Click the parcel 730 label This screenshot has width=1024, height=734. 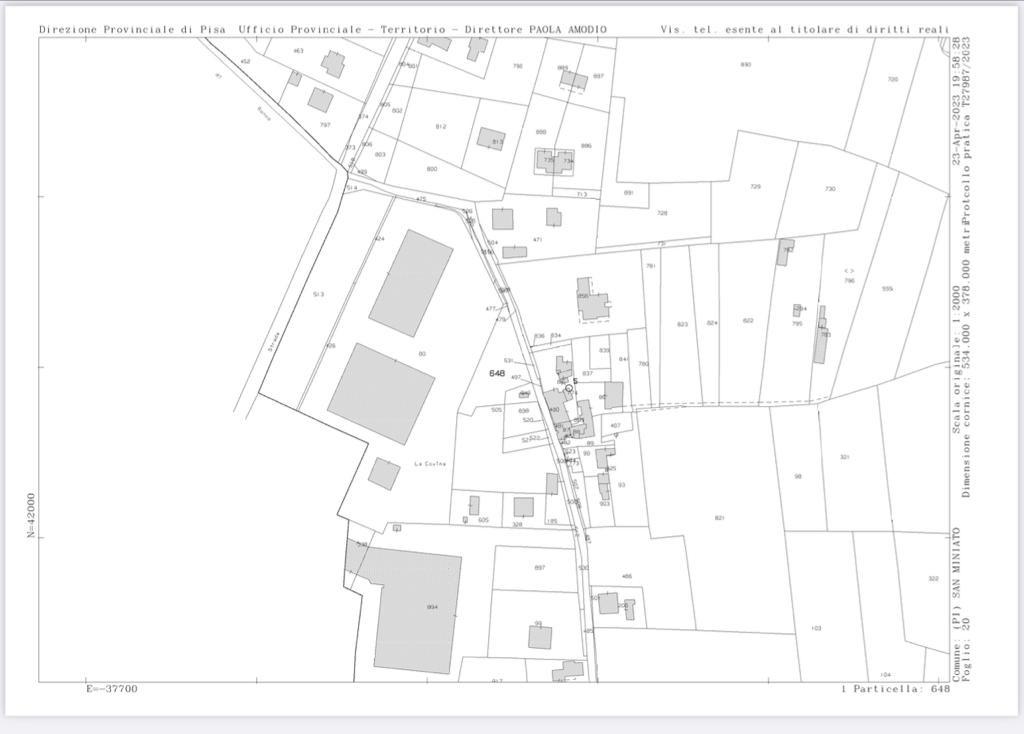point(830,189)
